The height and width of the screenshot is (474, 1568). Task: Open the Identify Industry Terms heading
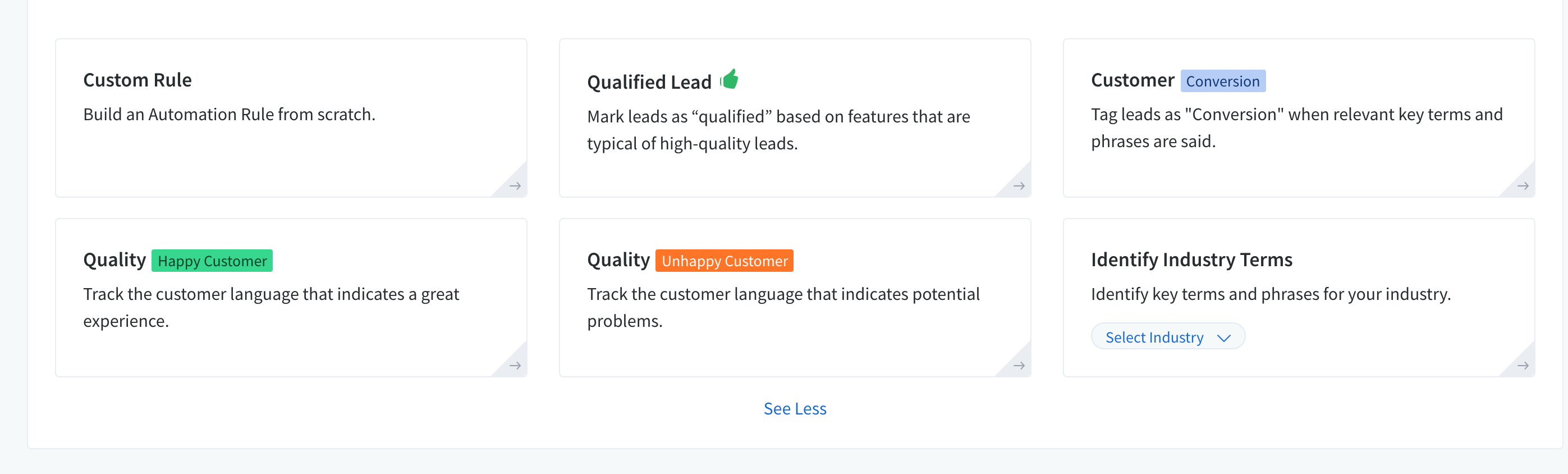click(1191, 259)
